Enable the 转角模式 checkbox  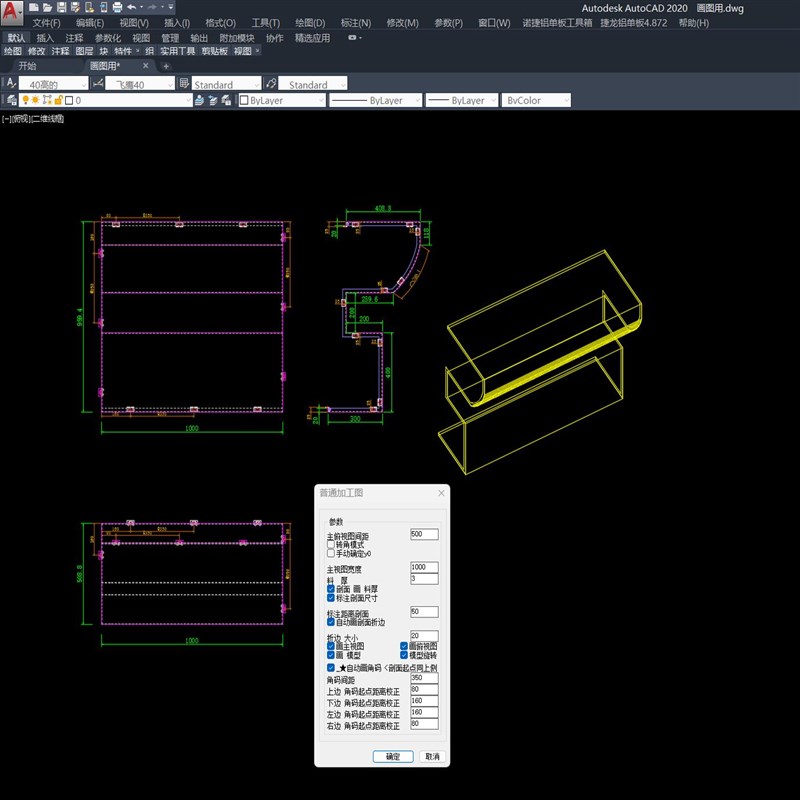(331, 544)
